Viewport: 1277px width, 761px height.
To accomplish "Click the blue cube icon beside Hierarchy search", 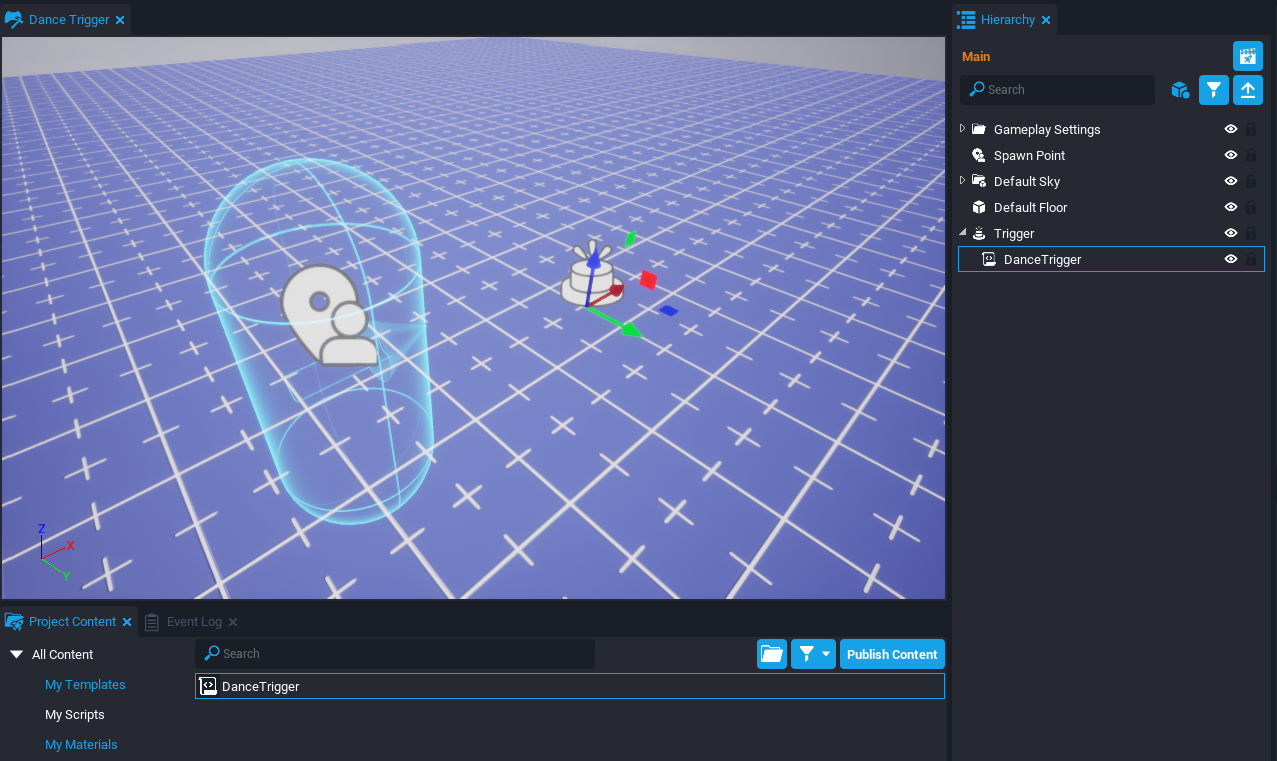I will 1180,90.
